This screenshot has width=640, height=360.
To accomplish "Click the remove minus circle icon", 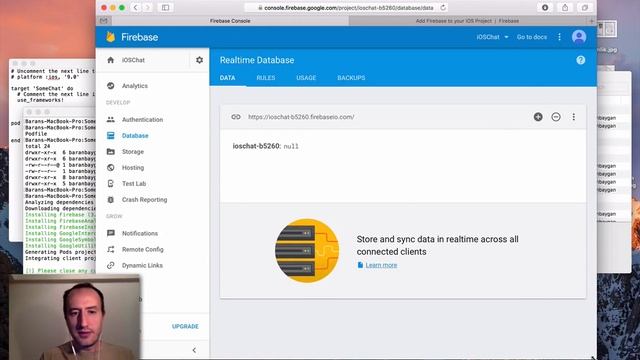I will pyautogui.click(x=556, y=117).
